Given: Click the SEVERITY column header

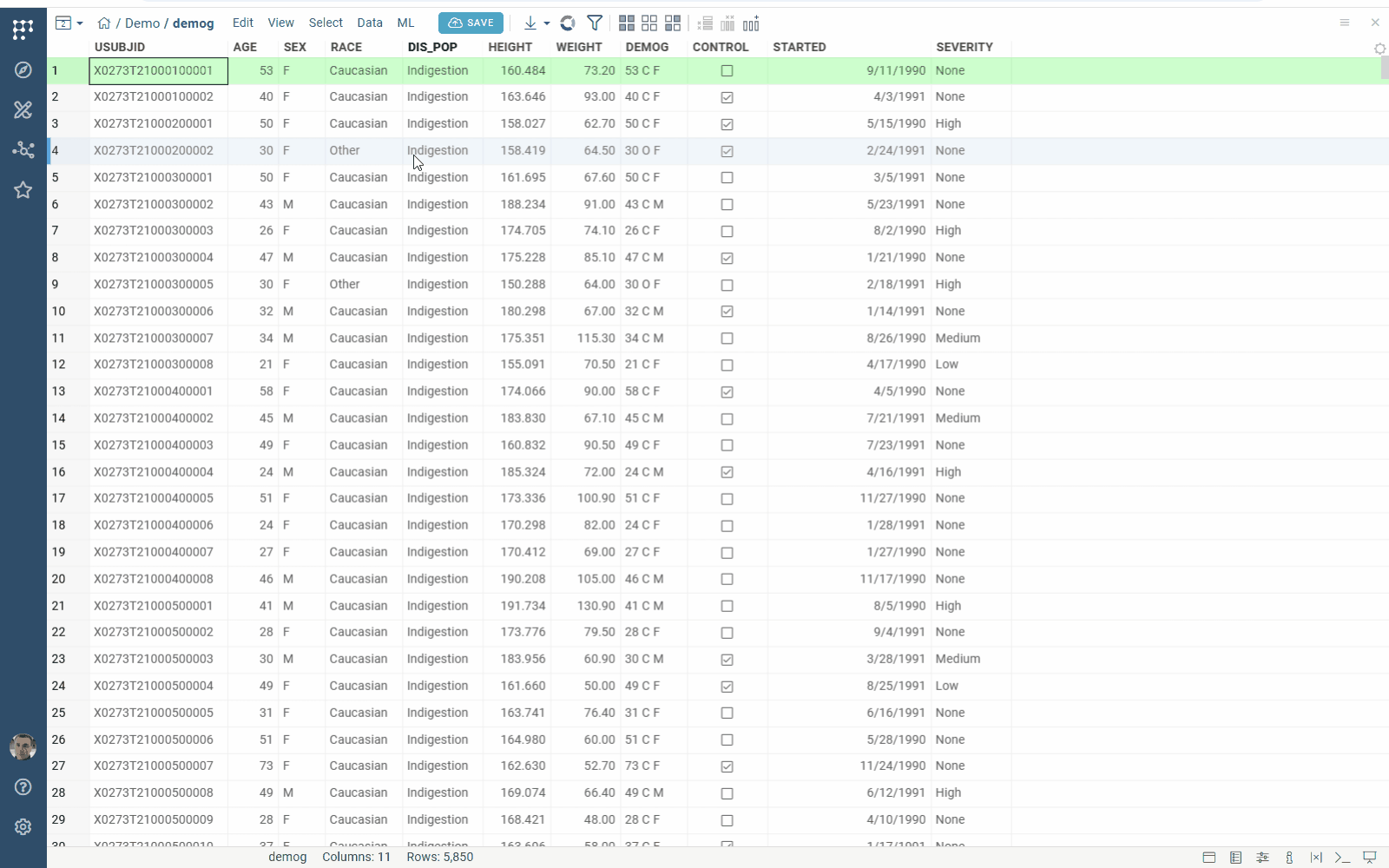Looking at the screenshot, I should click(964, 47).
